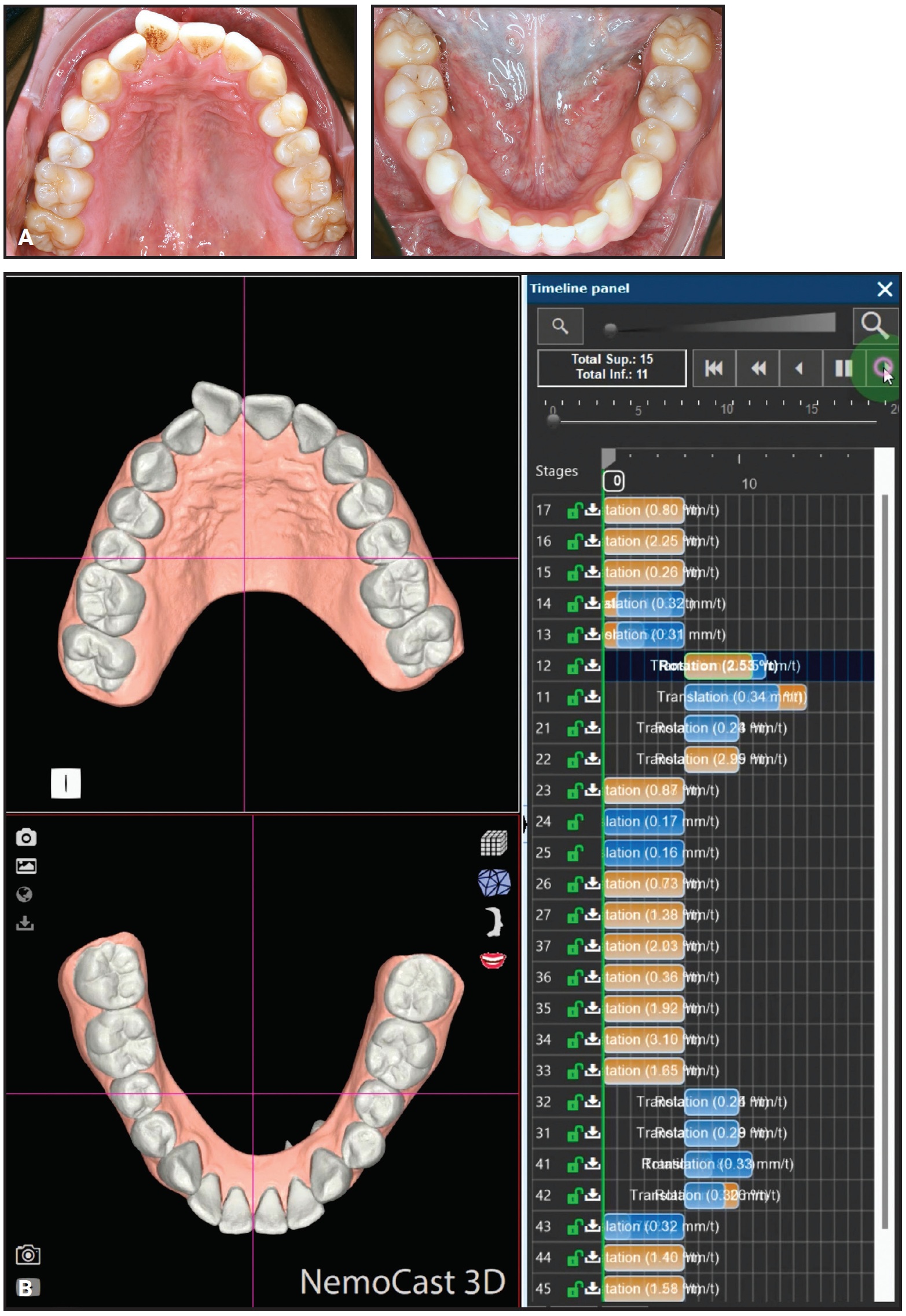Screen dimensions: 906x1316
Task: Click the grid cube icon
Action: point(494,843)
